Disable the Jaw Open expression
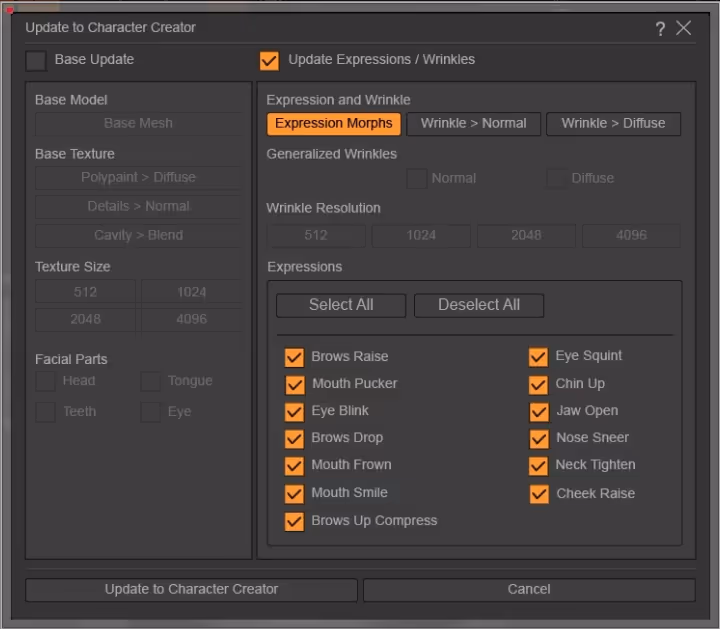Screen dimensions: 720x629 point(539,412)
